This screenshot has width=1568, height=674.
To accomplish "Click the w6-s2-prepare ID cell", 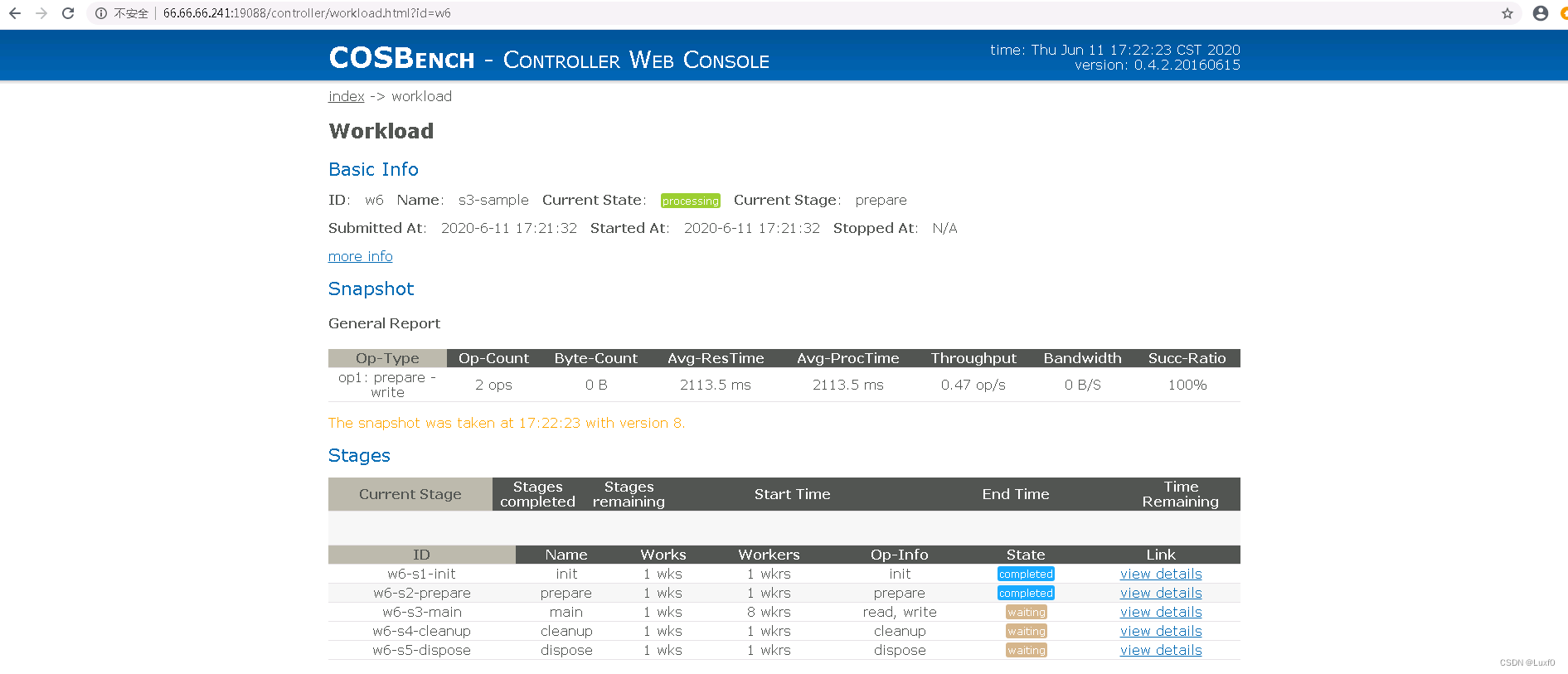I will (x=421, y=593).
